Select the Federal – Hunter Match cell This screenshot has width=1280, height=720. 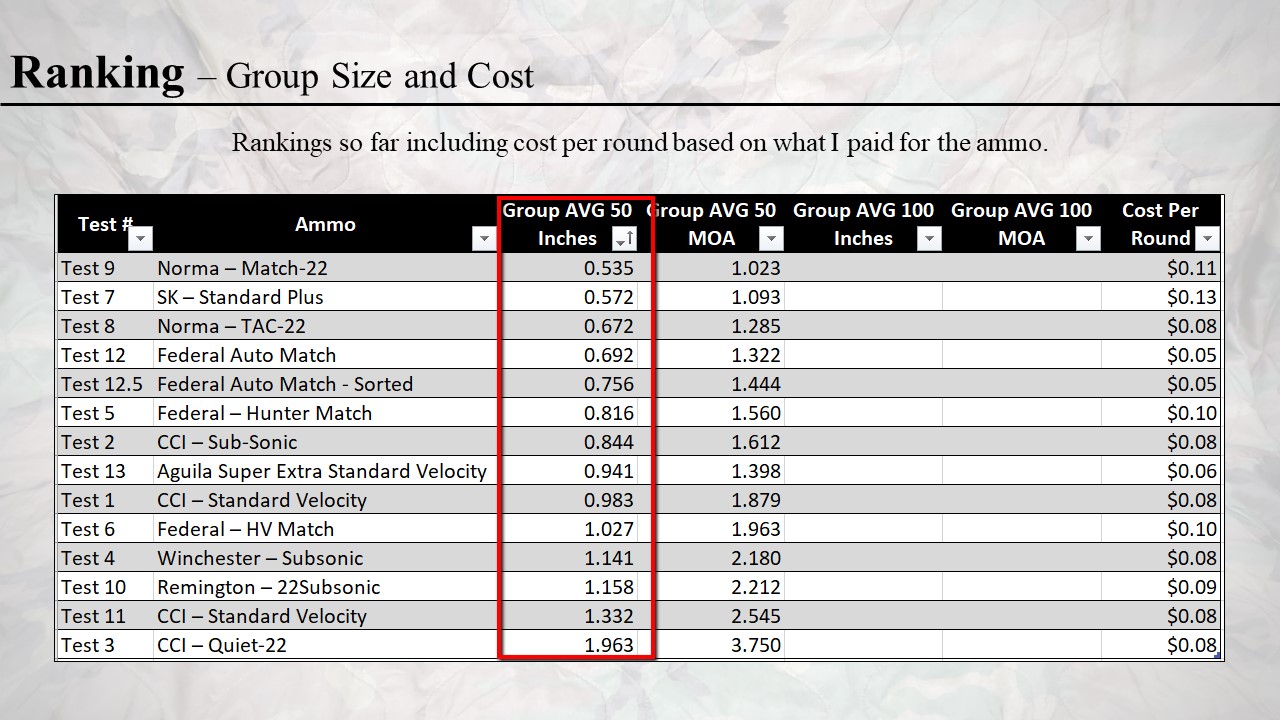click(325, 413)
